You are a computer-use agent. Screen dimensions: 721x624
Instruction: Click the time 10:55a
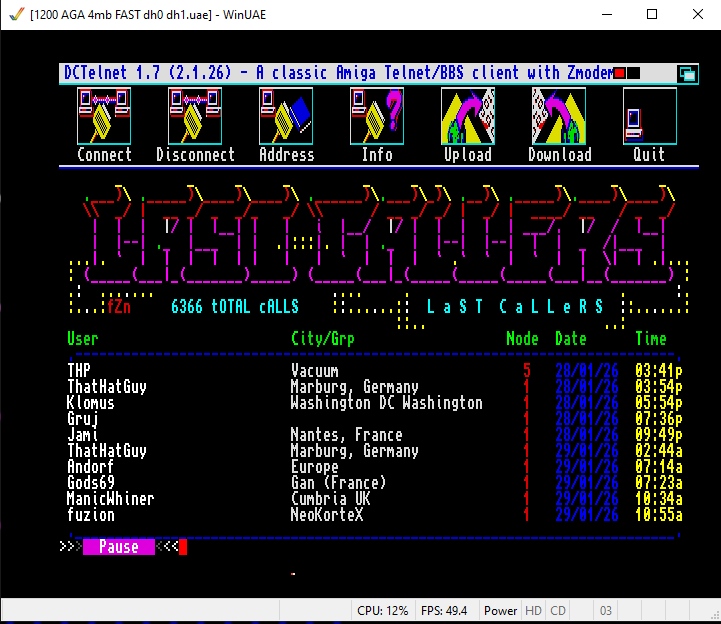tap(659, 515)
